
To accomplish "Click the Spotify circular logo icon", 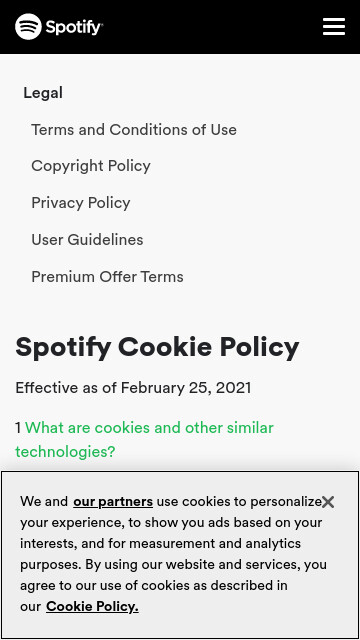I will click(28, 27).
